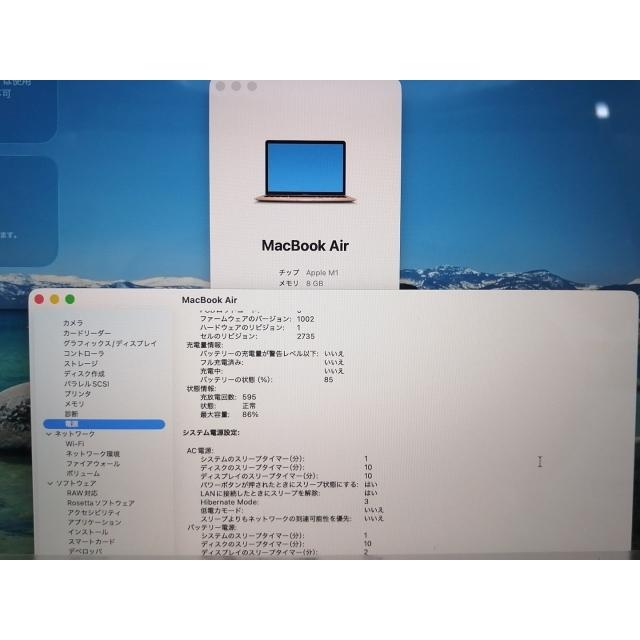Select the highlighted 電源 sidebar item

[x=104, y=424]
